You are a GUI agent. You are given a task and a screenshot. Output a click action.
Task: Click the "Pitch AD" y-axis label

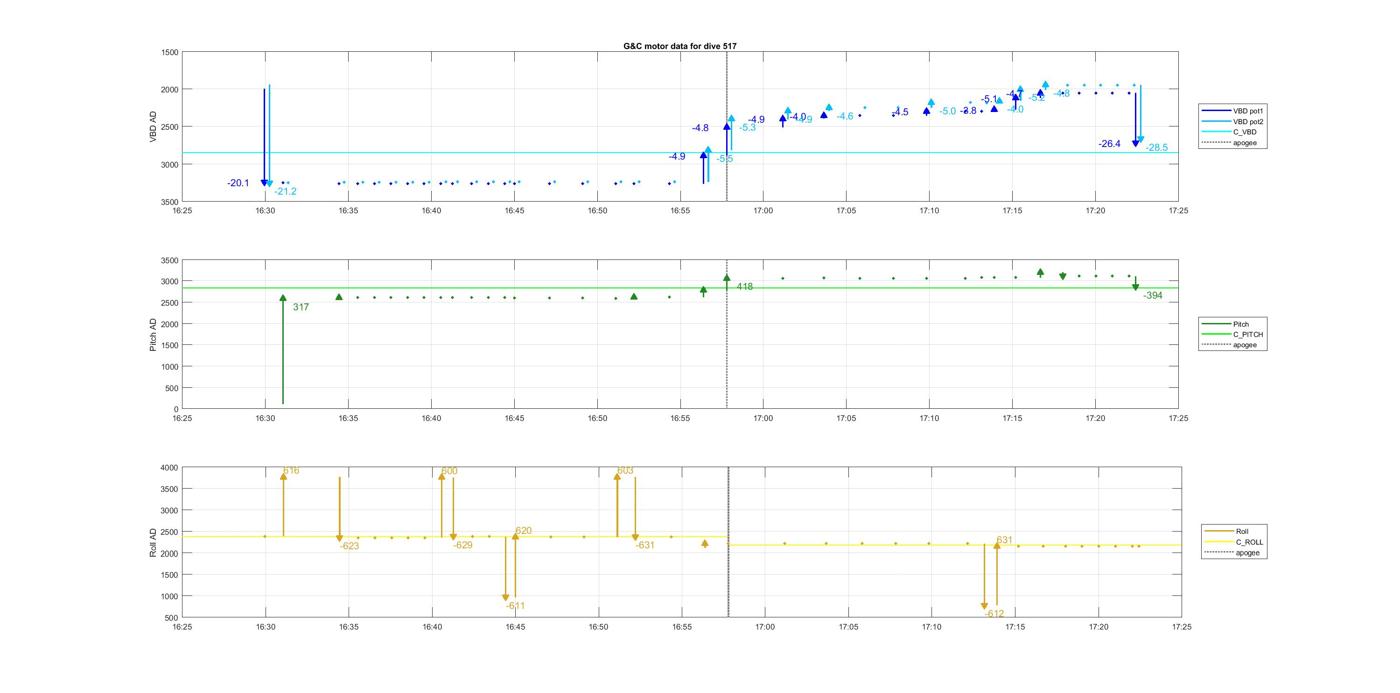click(x=153, y=334)
